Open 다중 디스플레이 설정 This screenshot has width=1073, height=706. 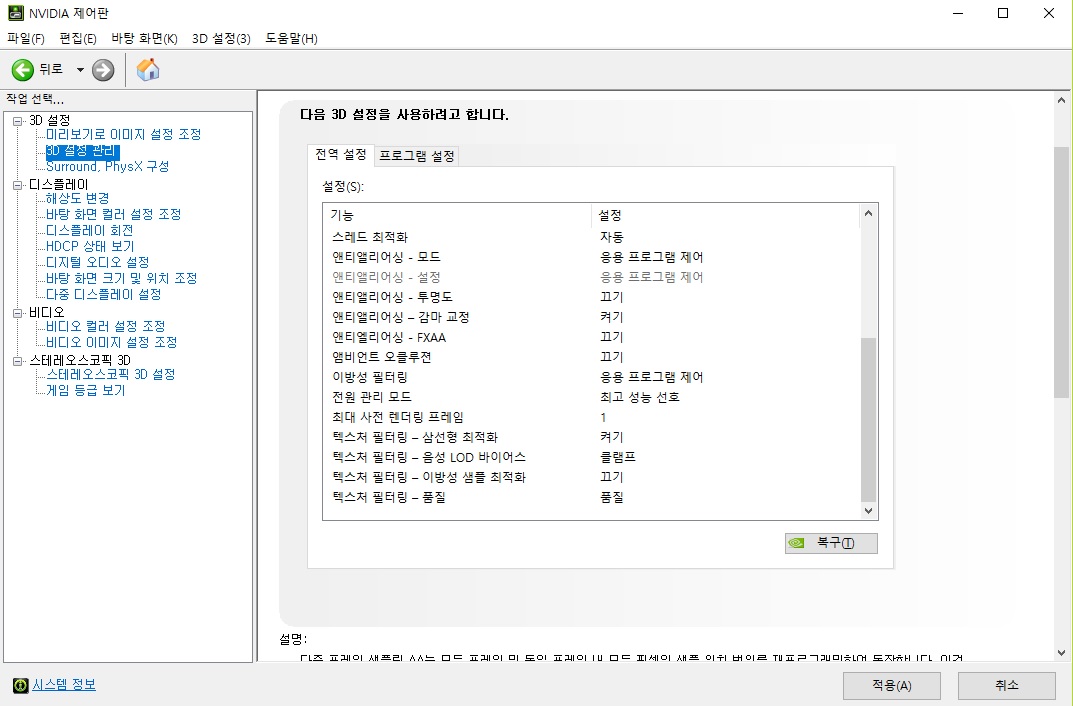[x=103, y=294]
